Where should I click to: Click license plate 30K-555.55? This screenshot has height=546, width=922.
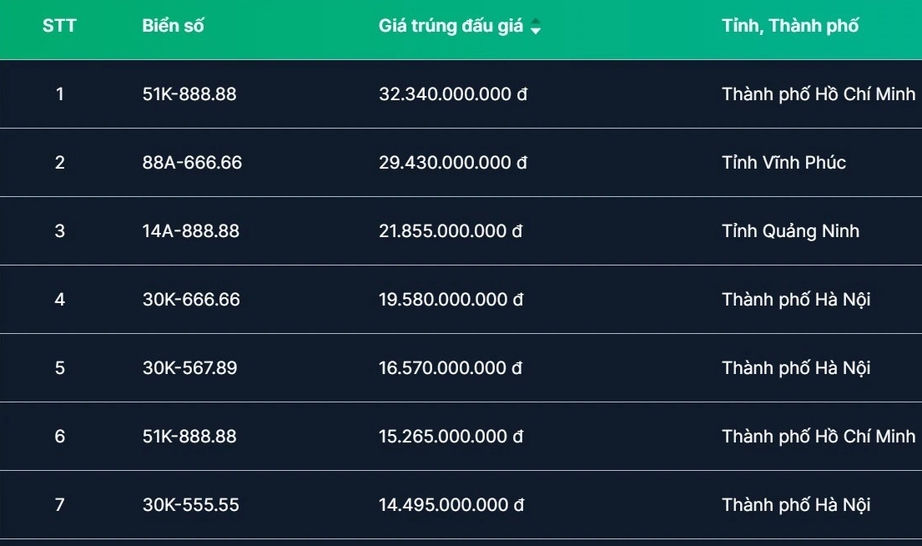point(191,505)
